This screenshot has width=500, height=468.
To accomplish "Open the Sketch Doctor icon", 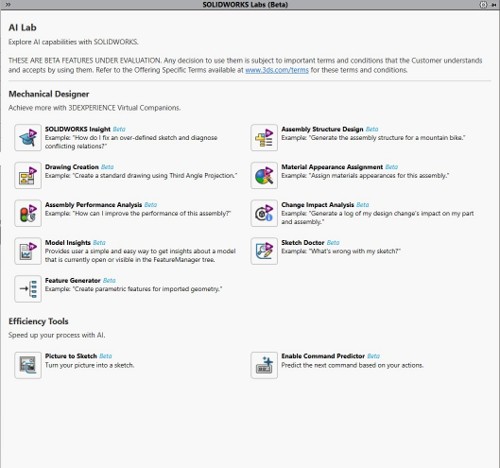I will pos(264,251).
